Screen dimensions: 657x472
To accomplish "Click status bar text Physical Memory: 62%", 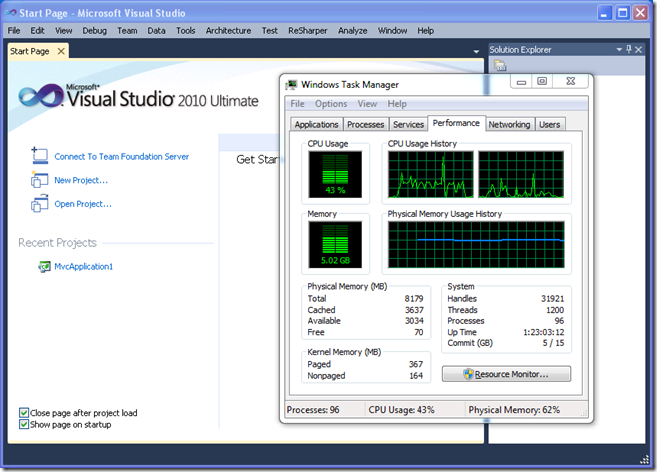I will [x=514, y=410].
